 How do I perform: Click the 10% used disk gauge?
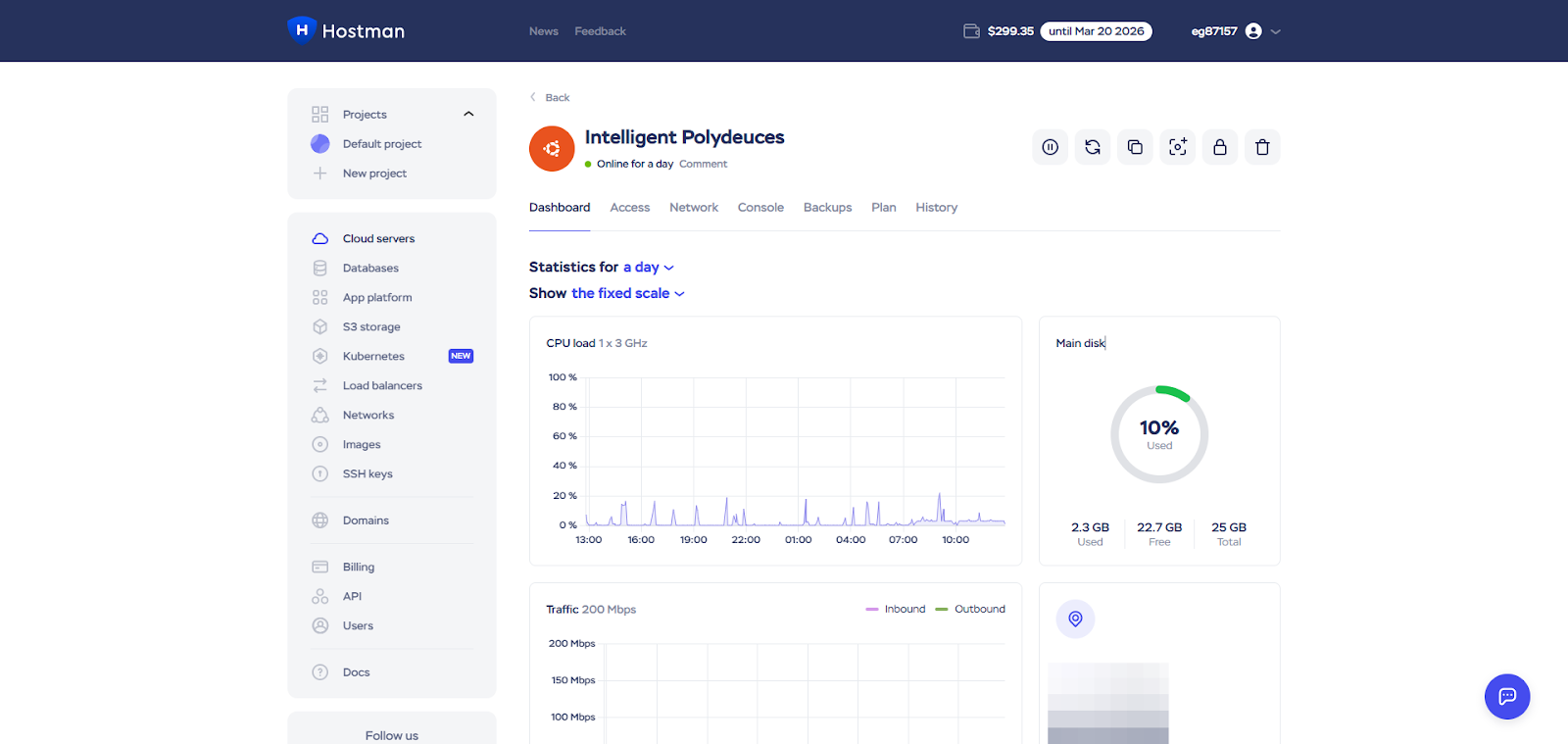[1159, 434]
